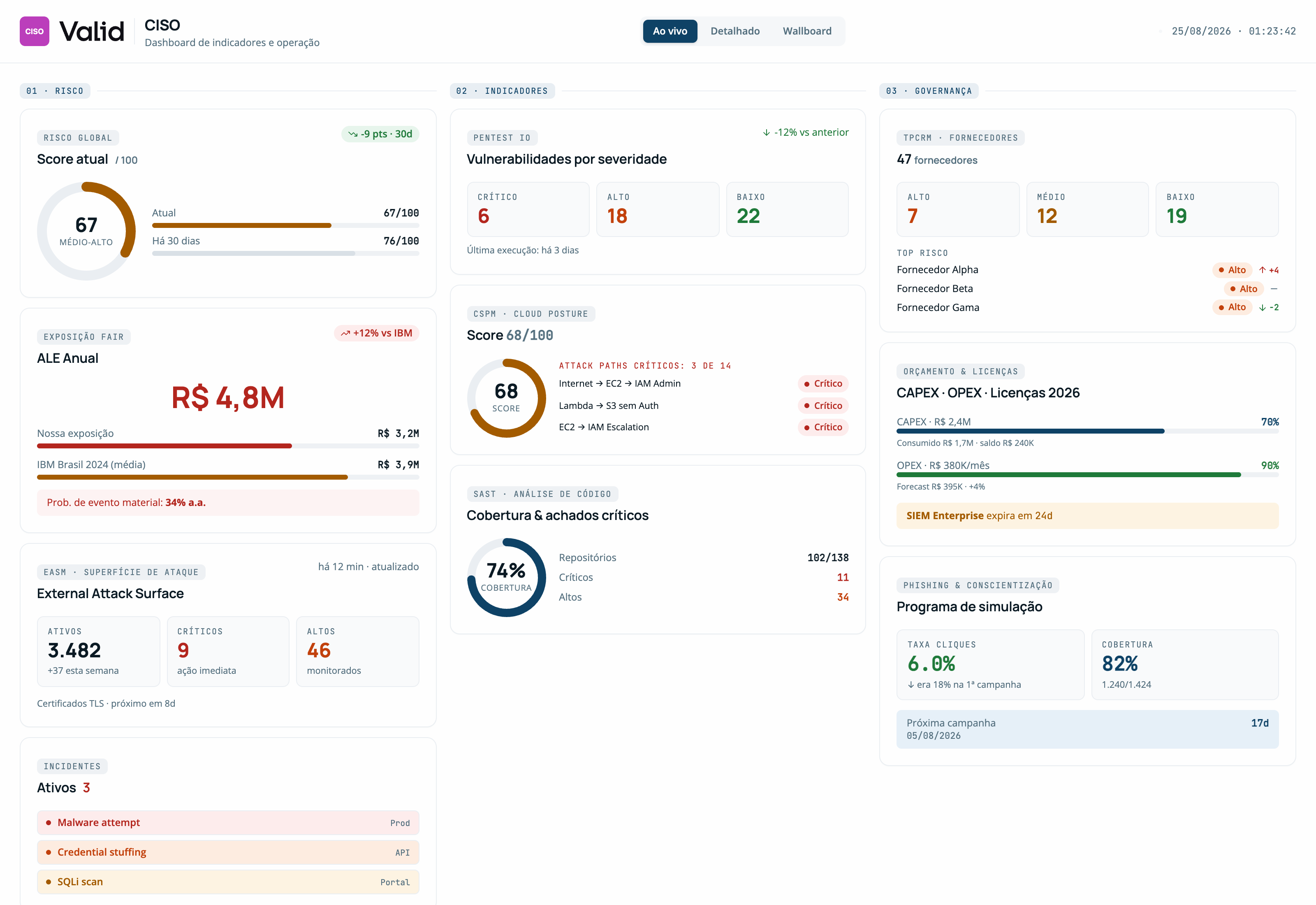Click the TPCRM Médio 12 tile
This screenshot has width=1316, height=905.
[1087, 209]
